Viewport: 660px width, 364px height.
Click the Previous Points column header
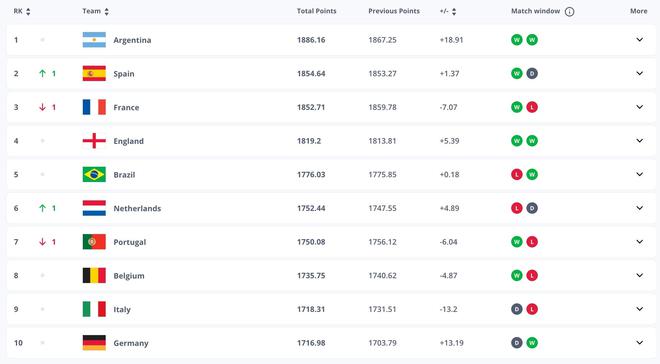point(394,11)
